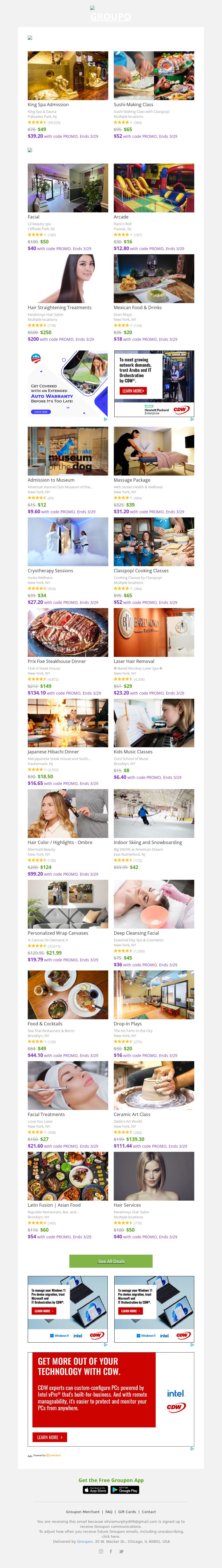Click the AdChoices icon under Aruba ad
The height and width of the screenshot is (1568, 222).
pos(191,419)
